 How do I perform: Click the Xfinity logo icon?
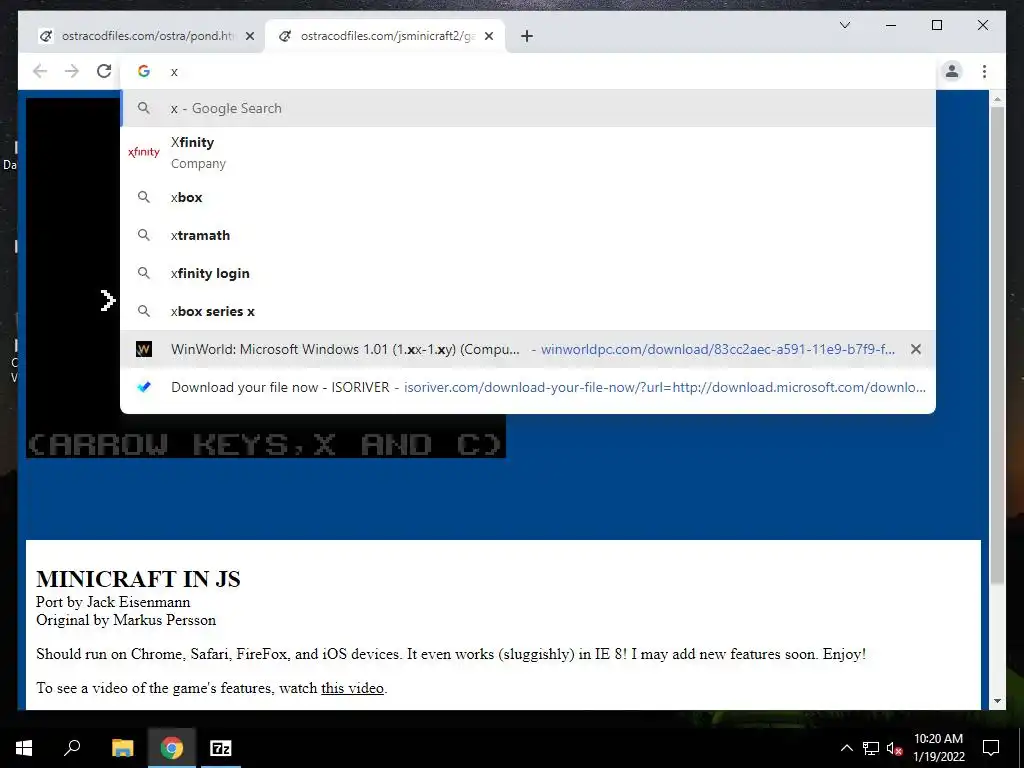(x=144, y=152)
